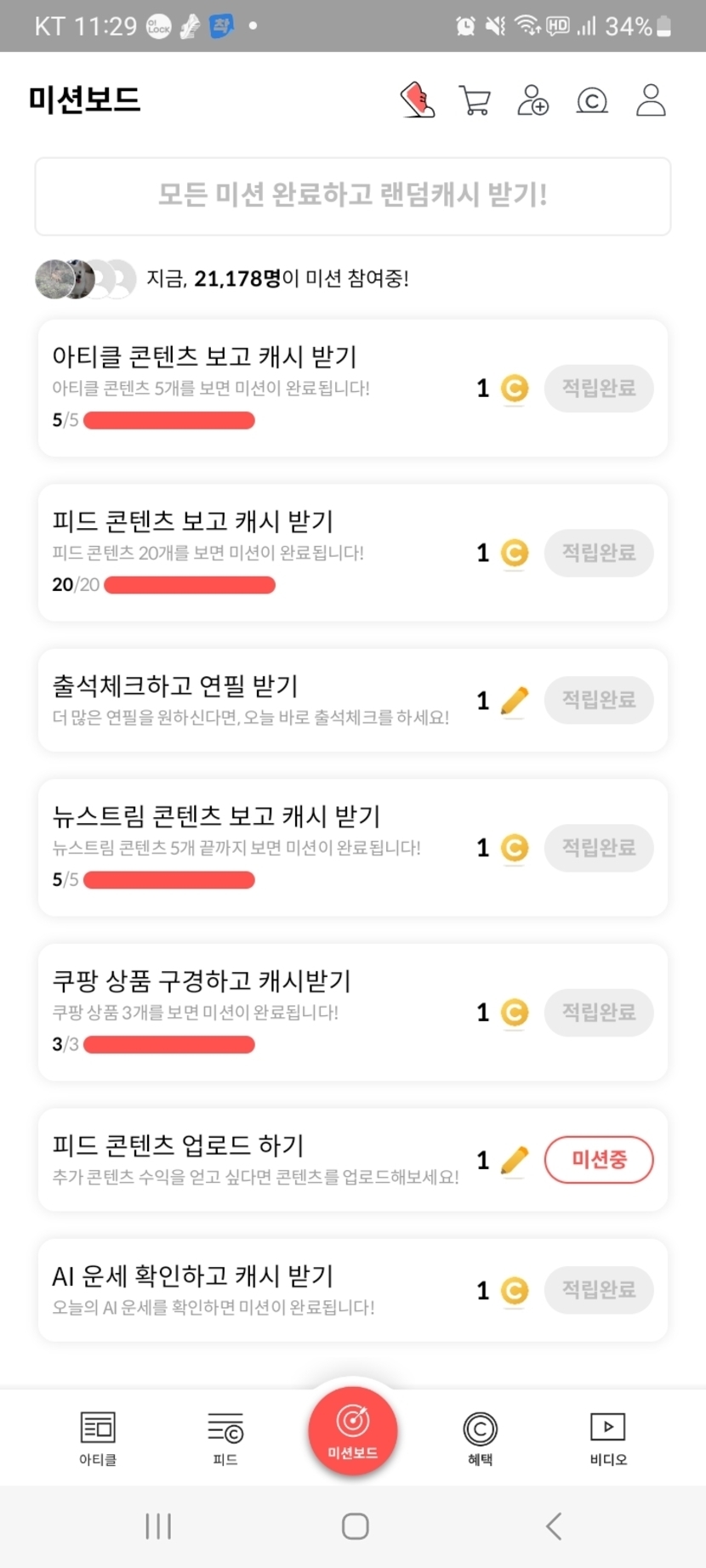Screen dimensions: 706x1568
Task: Click the 쿠팡 상품 3/3 progress bar
Action: tap(169, 1044)
